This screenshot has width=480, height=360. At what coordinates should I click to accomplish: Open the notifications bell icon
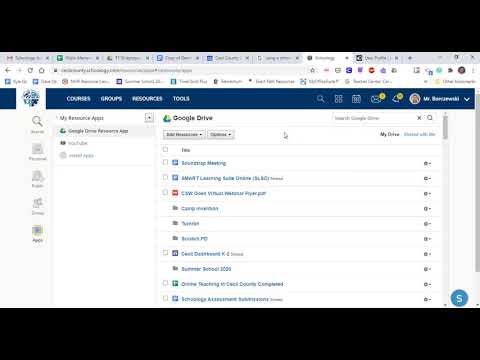pos(396,99)
